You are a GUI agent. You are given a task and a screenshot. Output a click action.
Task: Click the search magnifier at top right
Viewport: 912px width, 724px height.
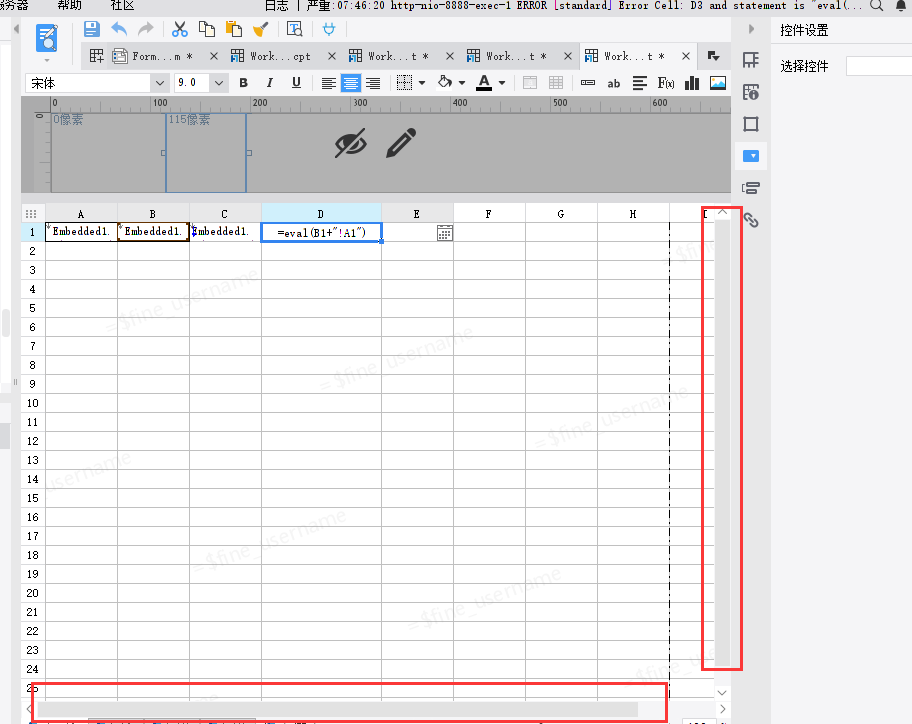(877, 6)
